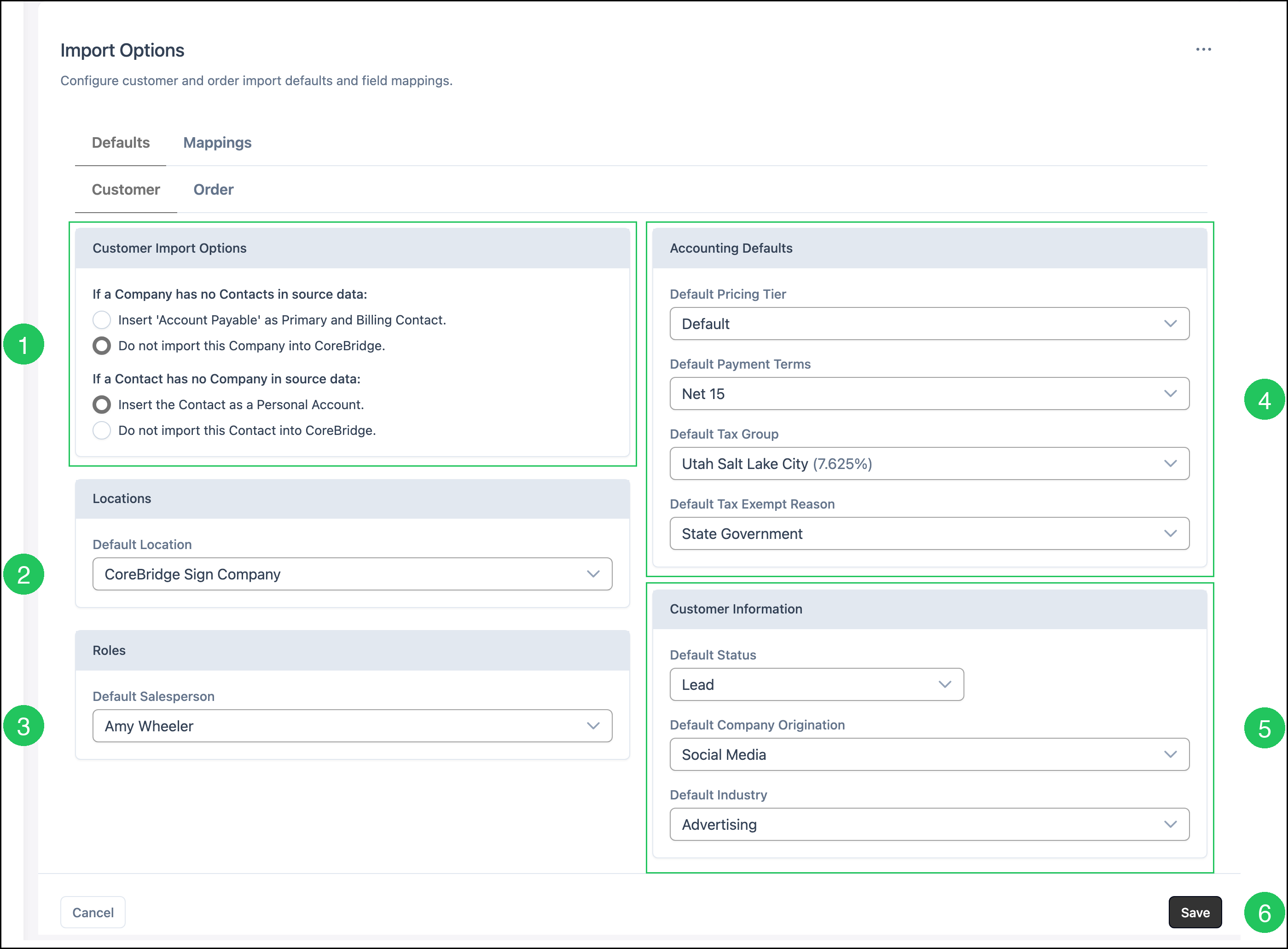Select the Customer sub-tab
This screenshot has width=1288, height=949.
point(126,190)
